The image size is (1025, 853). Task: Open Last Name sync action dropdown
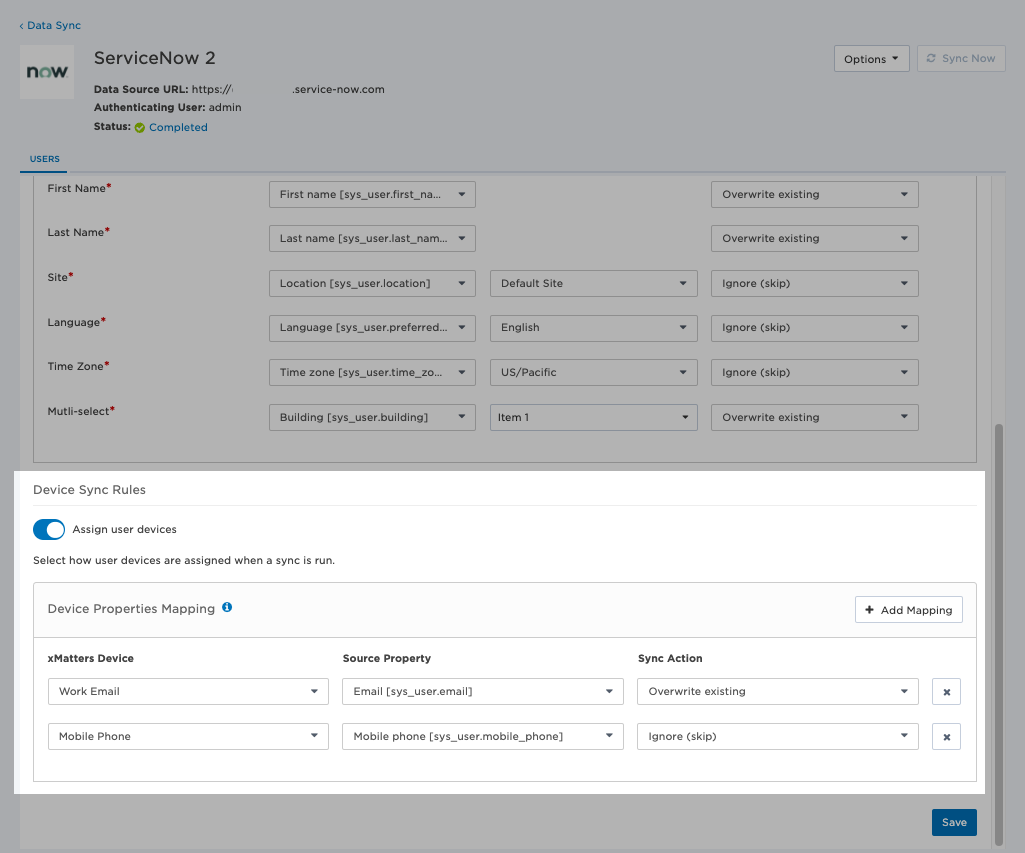815,239
